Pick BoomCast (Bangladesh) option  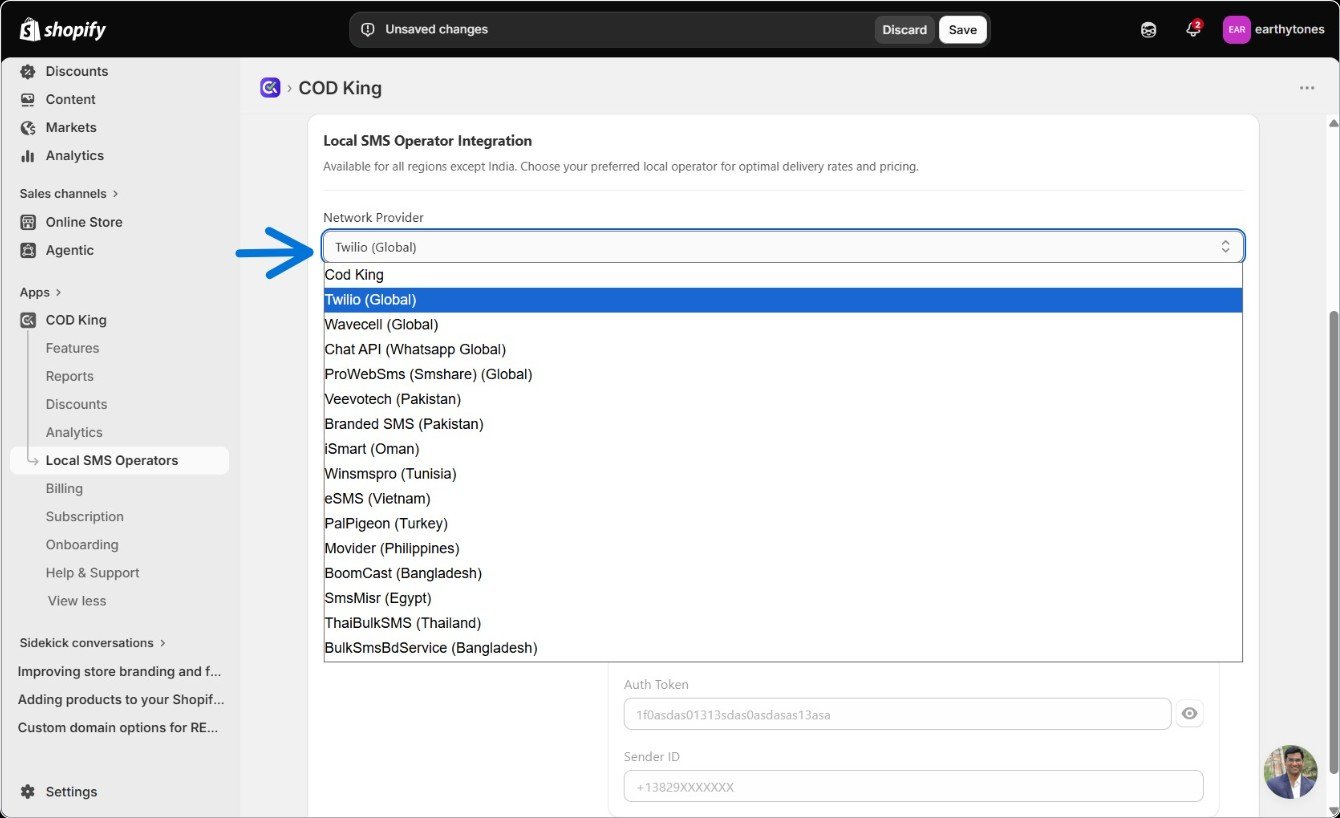coord(783,573)
